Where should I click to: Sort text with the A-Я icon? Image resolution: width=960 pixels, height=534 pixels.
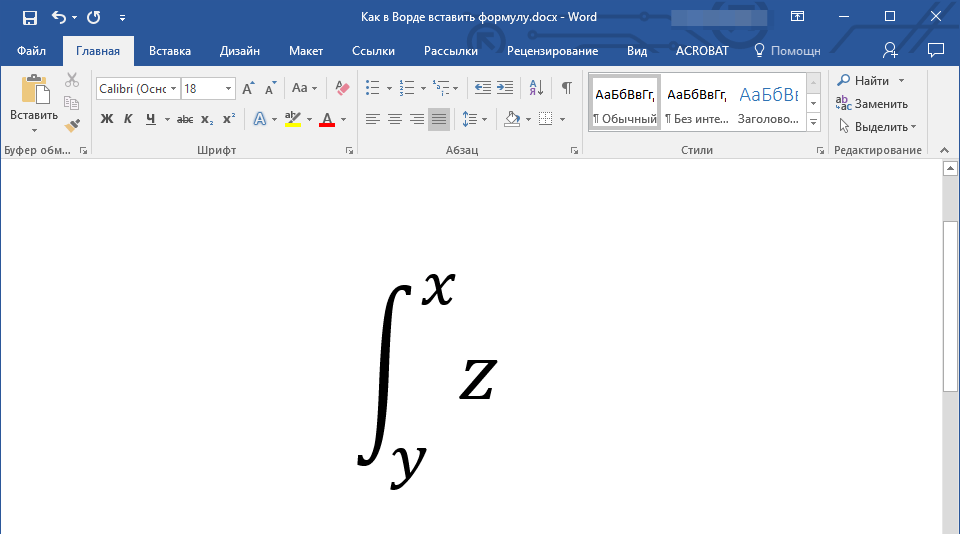click(x=536, y=88)
